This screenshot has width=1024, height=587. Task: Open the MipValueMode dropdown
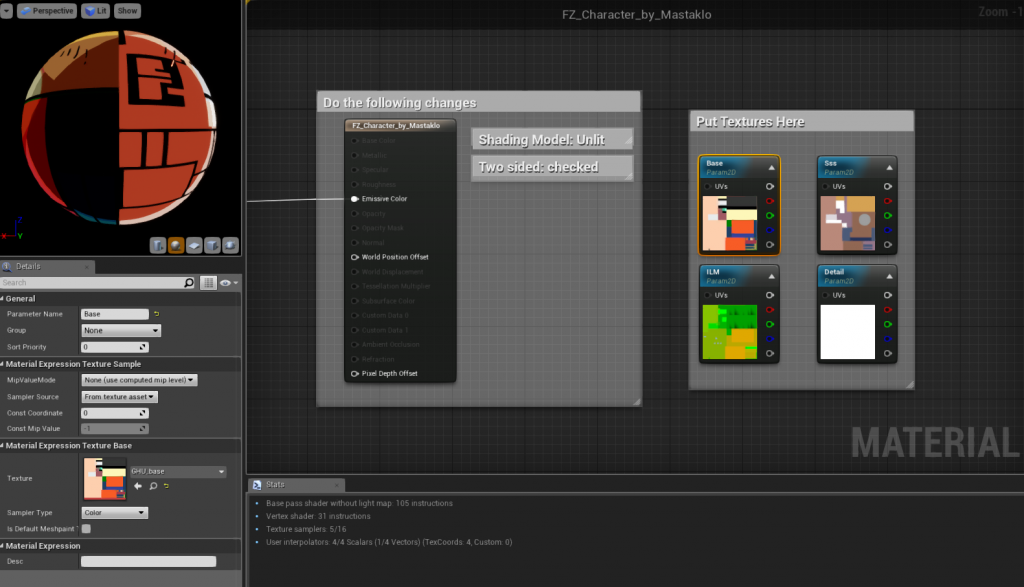tap(139, 380)
